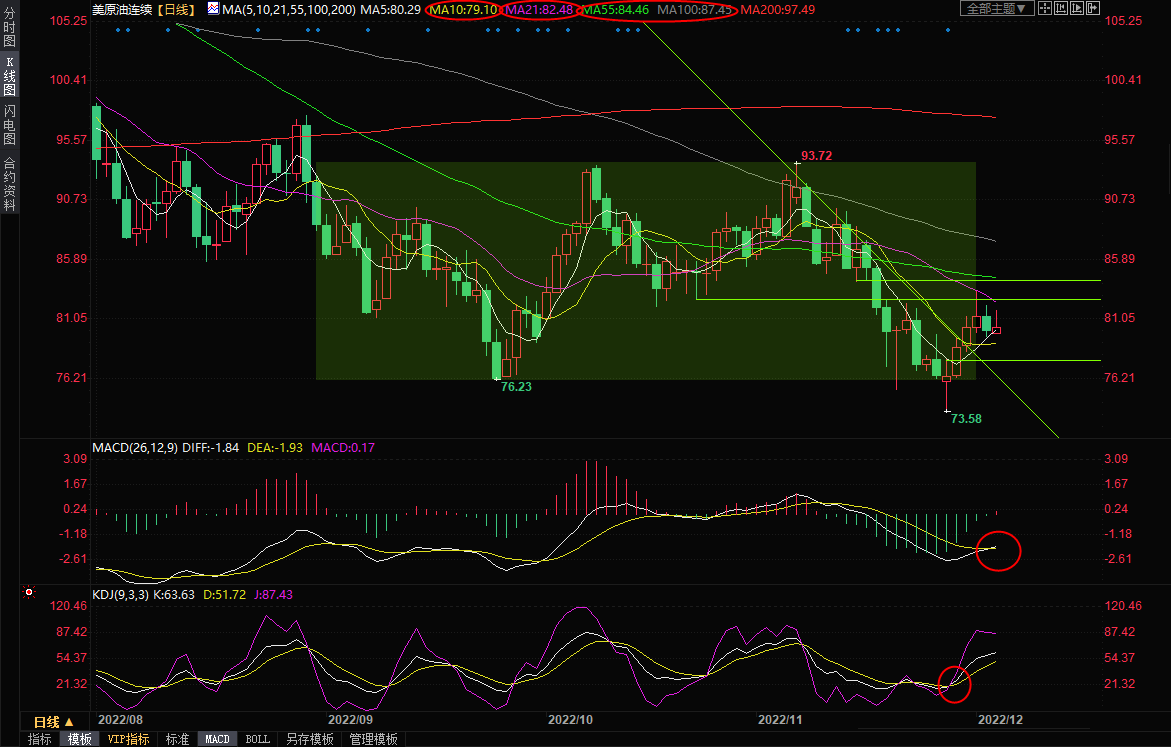The image size is (1171, 747).
Task: Click the 管理模板 button
Action: click(x=372, y=739)
